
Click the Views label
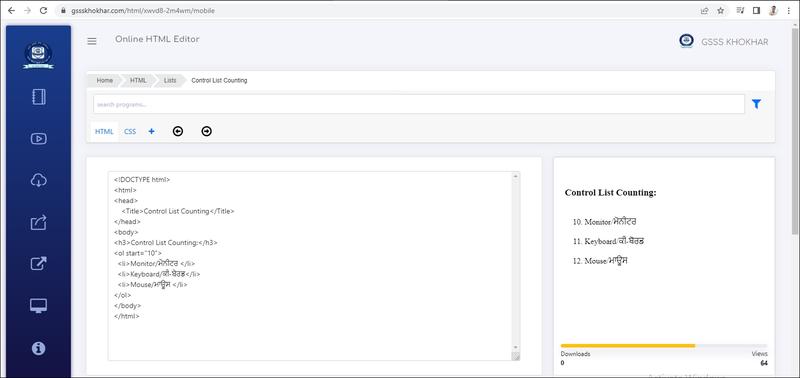[759, 354]
